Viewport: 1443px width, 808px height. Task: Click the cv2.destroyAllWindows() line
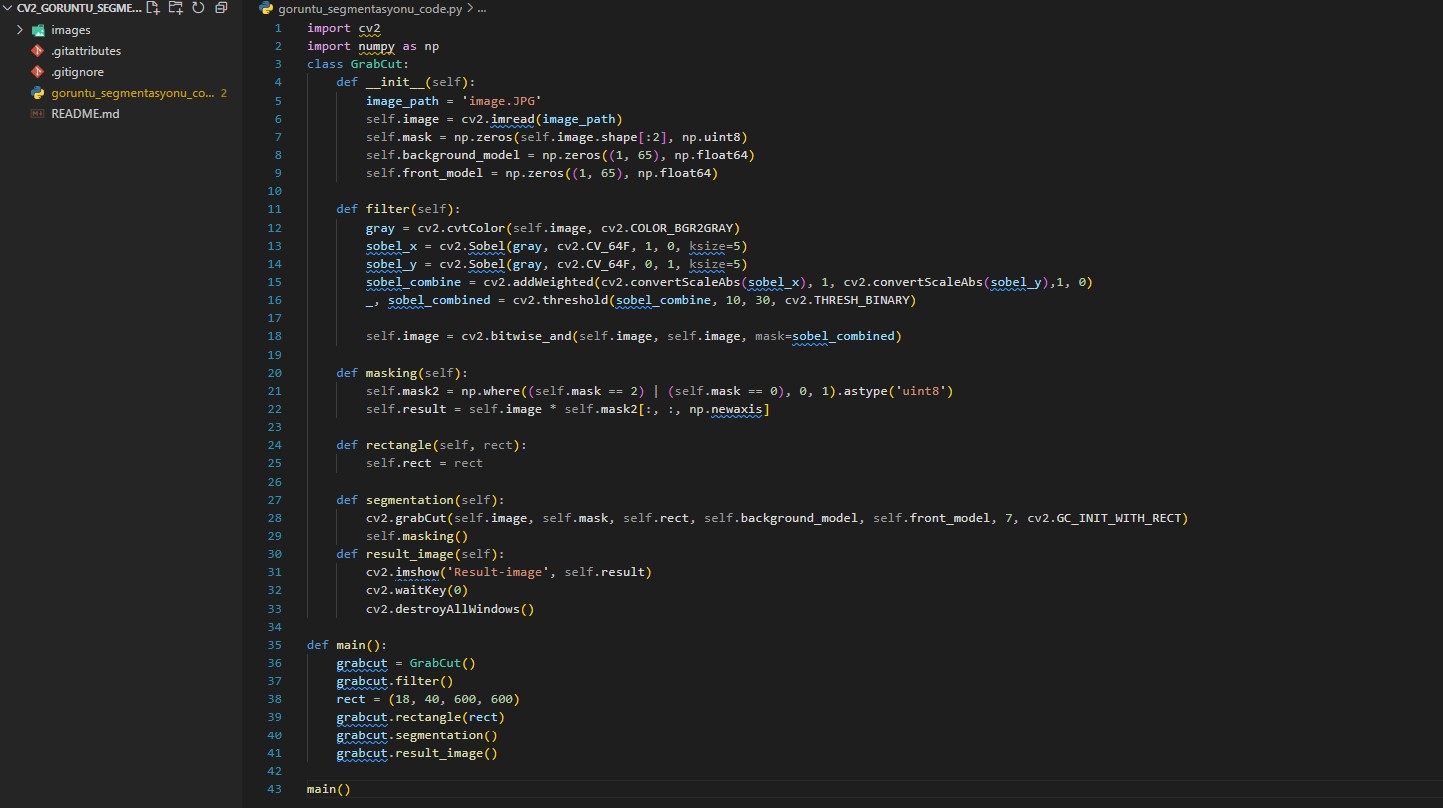point(450,609)
